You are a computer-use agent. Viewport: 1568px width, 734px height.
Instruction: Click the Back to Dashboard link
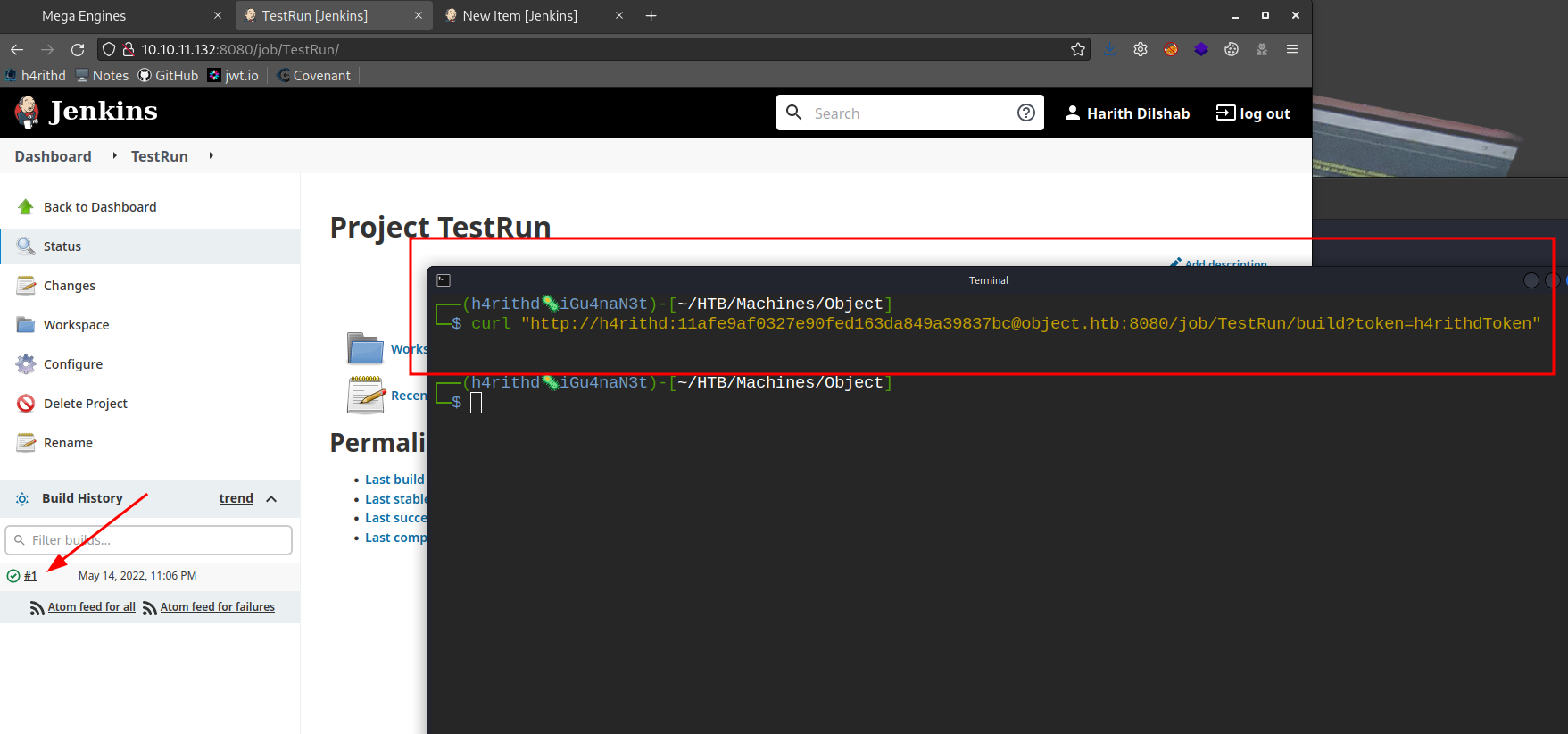pos(100,207)
